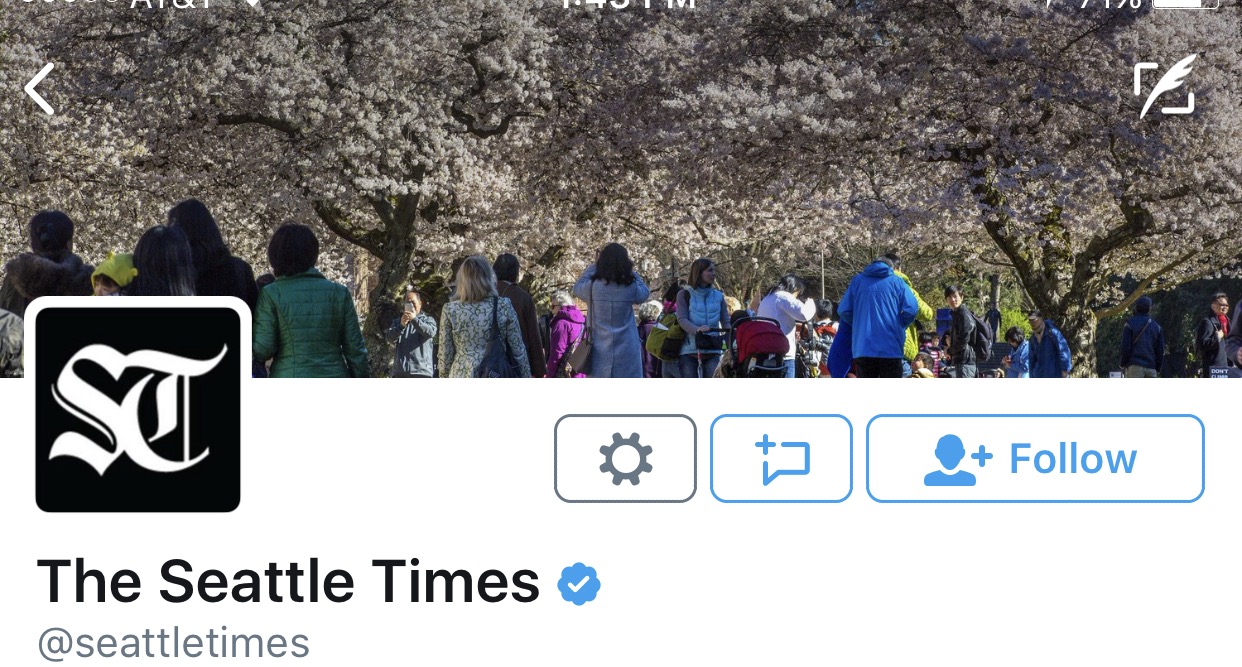Tap the clock time in status bar

tap(627, 3)
